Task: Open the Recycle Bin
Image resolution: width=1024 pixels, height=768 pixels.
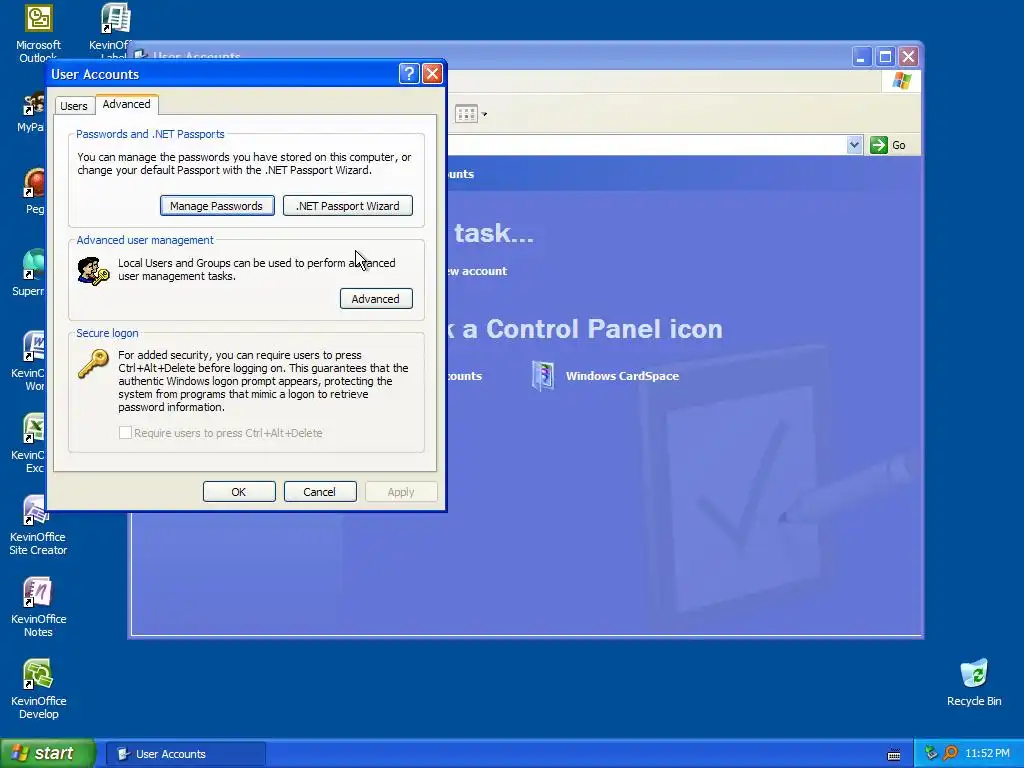Action: pos(974,683)
